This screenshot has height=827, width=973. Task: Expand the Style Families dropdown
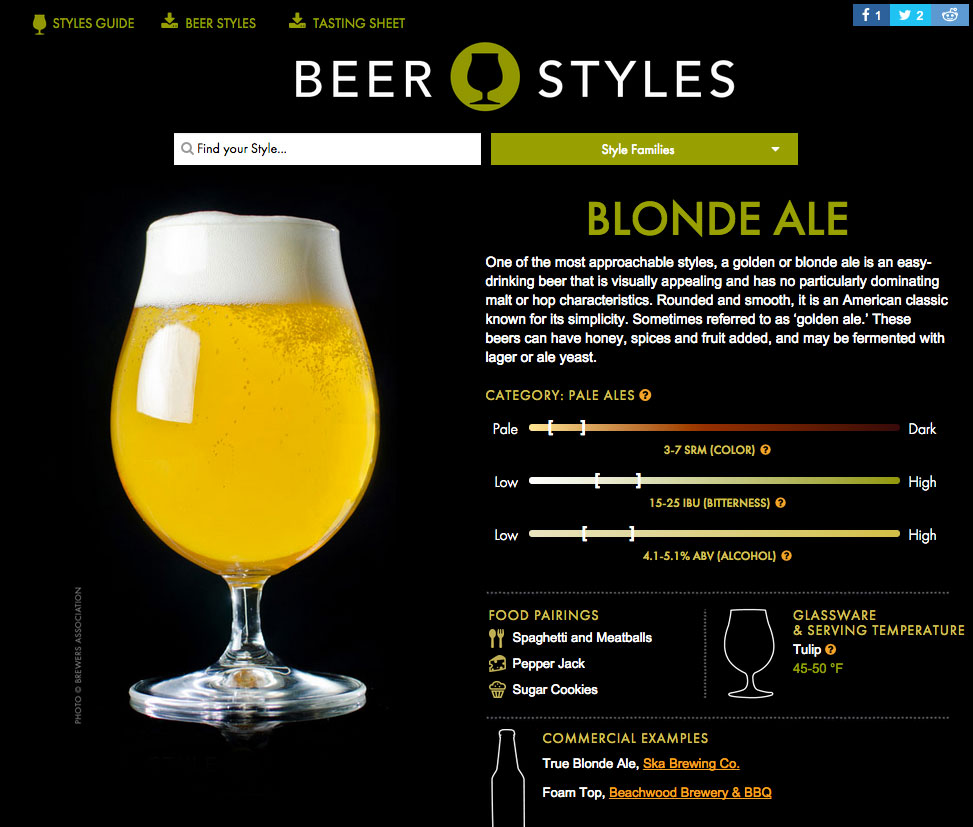[644, 149]
